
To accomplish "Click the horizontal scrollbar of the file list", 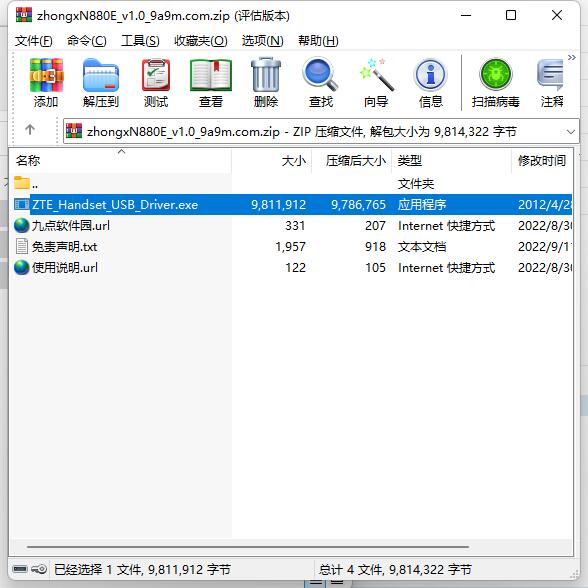I will pyautogui.click(x=248, y=547).
